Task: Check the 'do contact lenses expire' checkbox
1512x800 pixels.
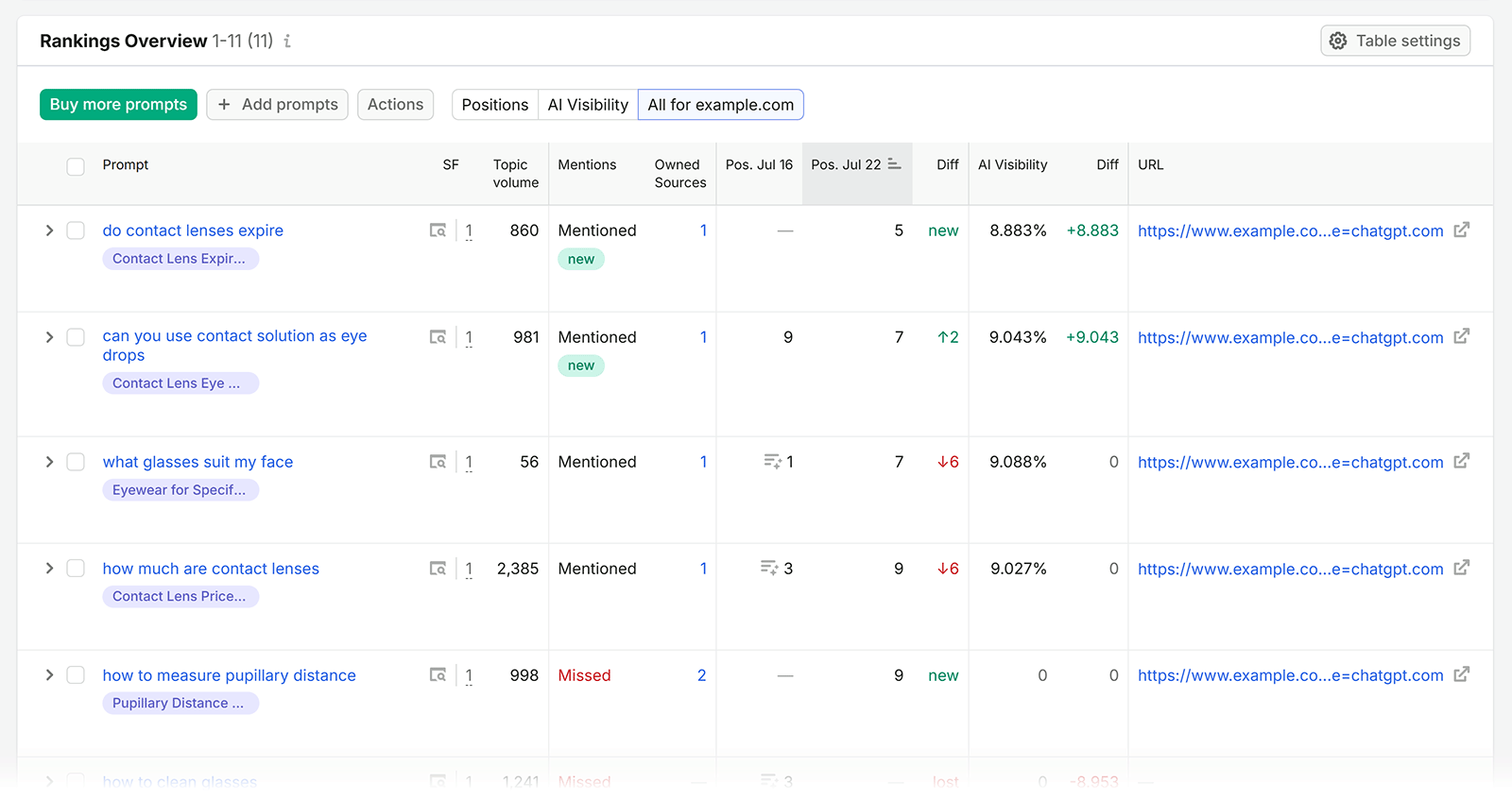Action: pyautogui.click(x=76, y=230)
